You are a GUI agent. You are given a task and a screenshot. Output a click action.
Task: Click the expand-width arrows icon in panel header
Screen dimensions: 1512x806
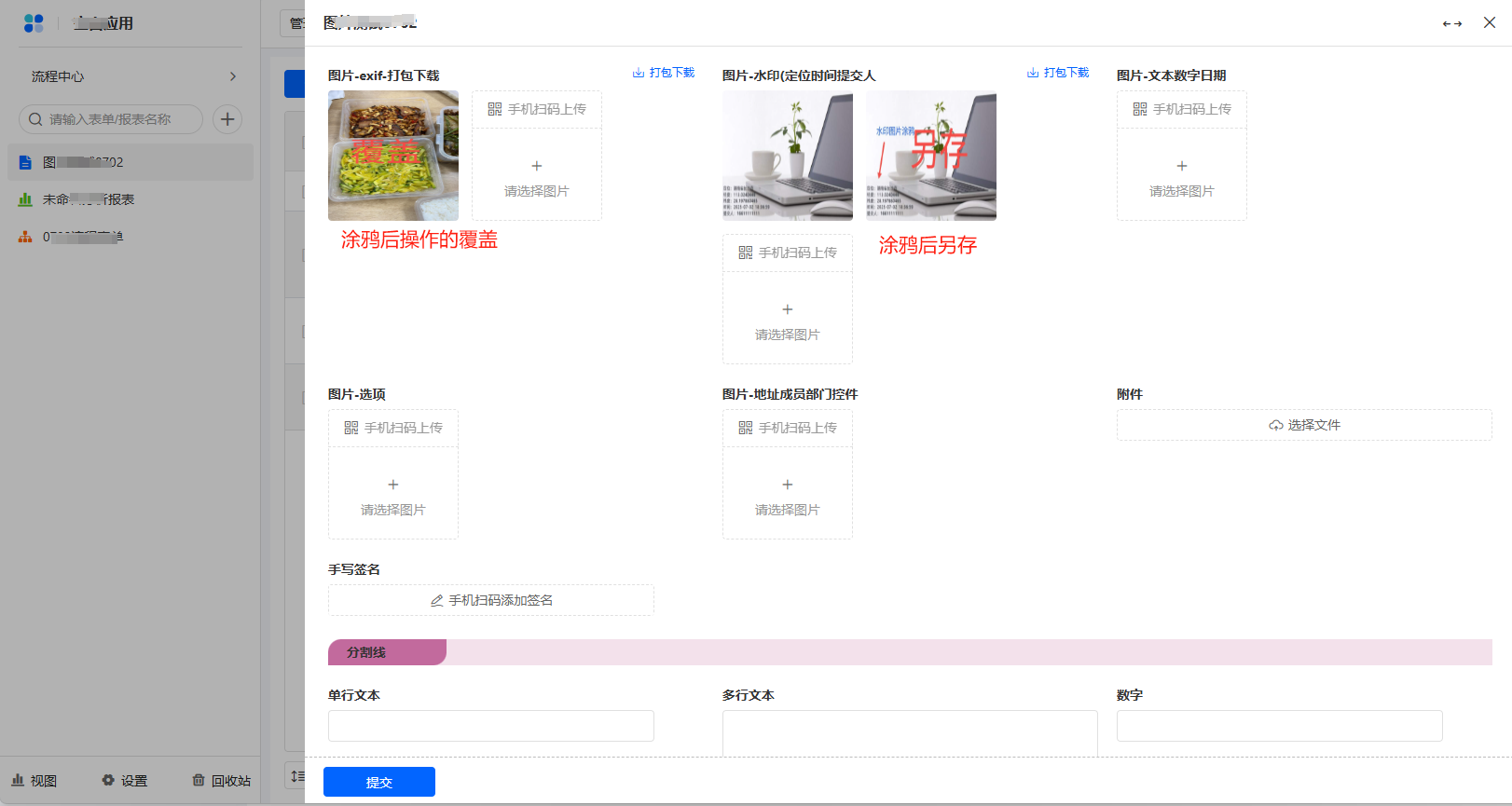tap(1451, 23)
